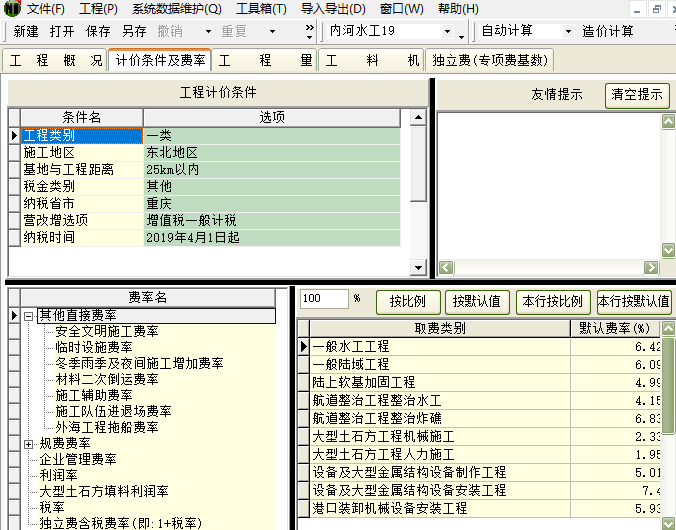The image size is (676, 530).
Task: Select the 重庆 option cell
Action: pos(272,203)
